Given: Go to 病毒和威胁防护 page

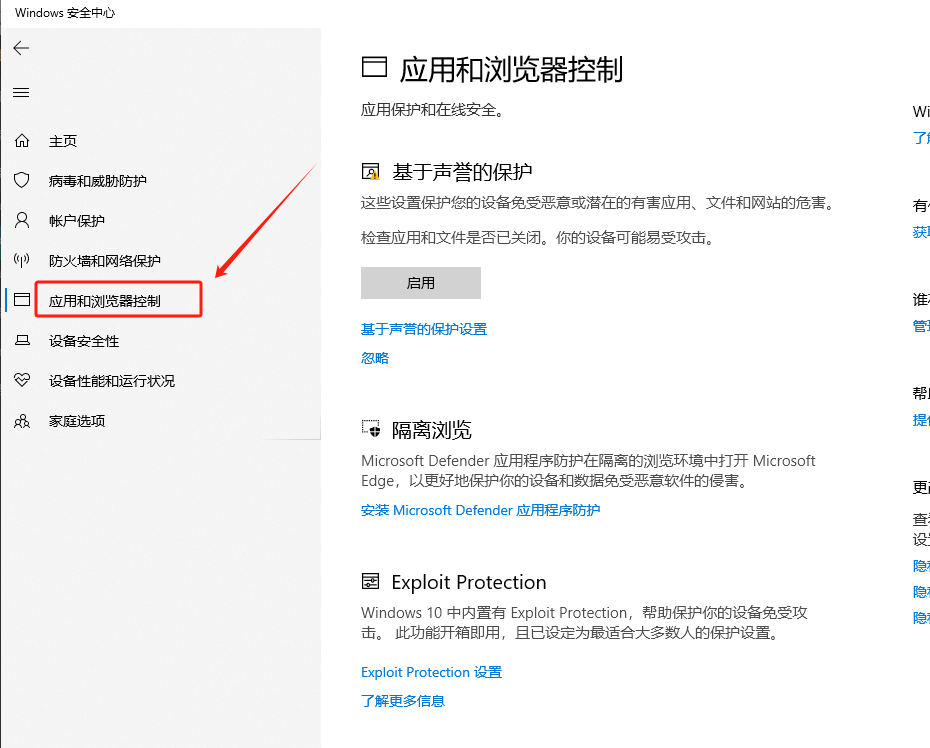Looking at the screenshot, I should coord(98,181).
